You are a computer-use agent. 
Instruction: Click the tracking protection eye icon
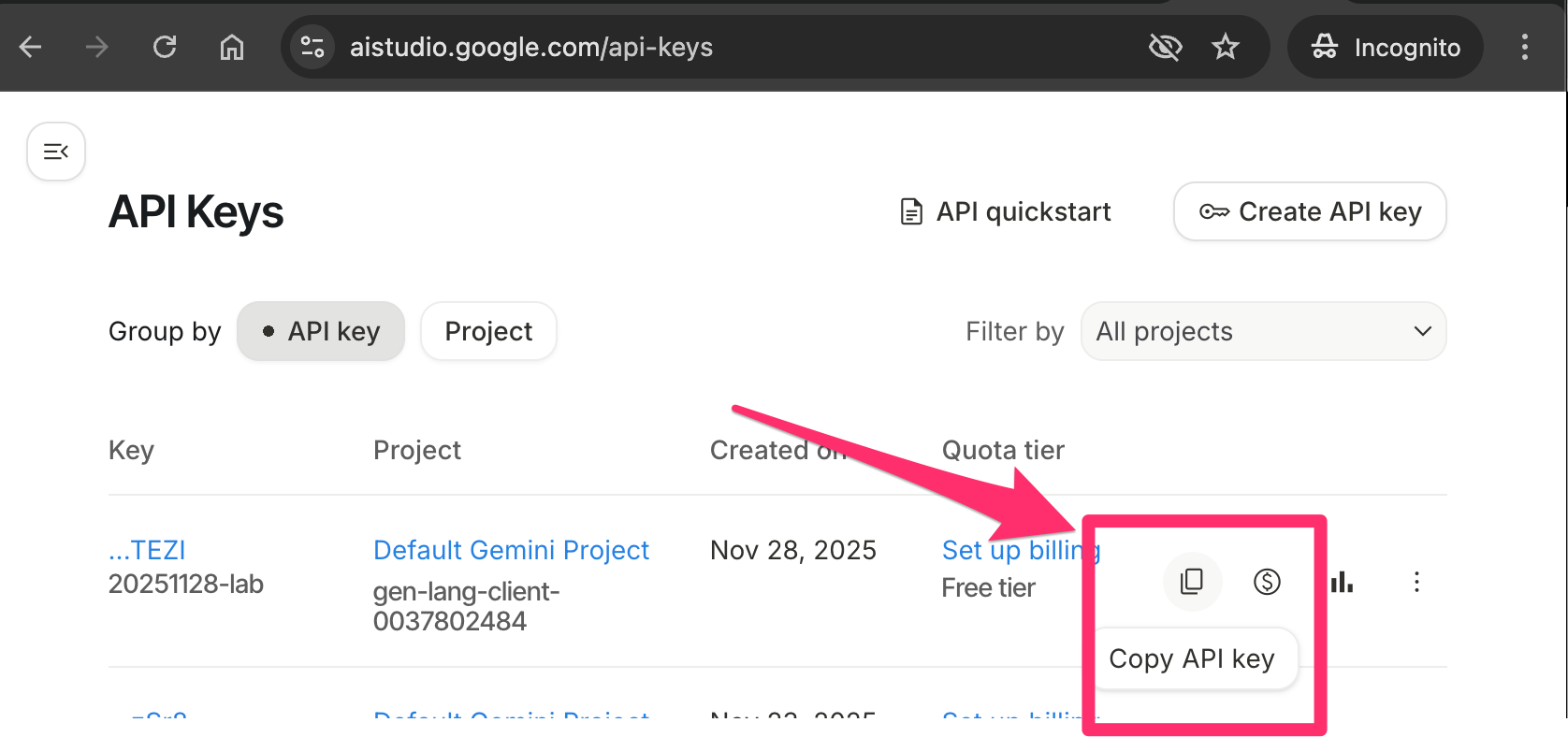(x=1165, y=47)
